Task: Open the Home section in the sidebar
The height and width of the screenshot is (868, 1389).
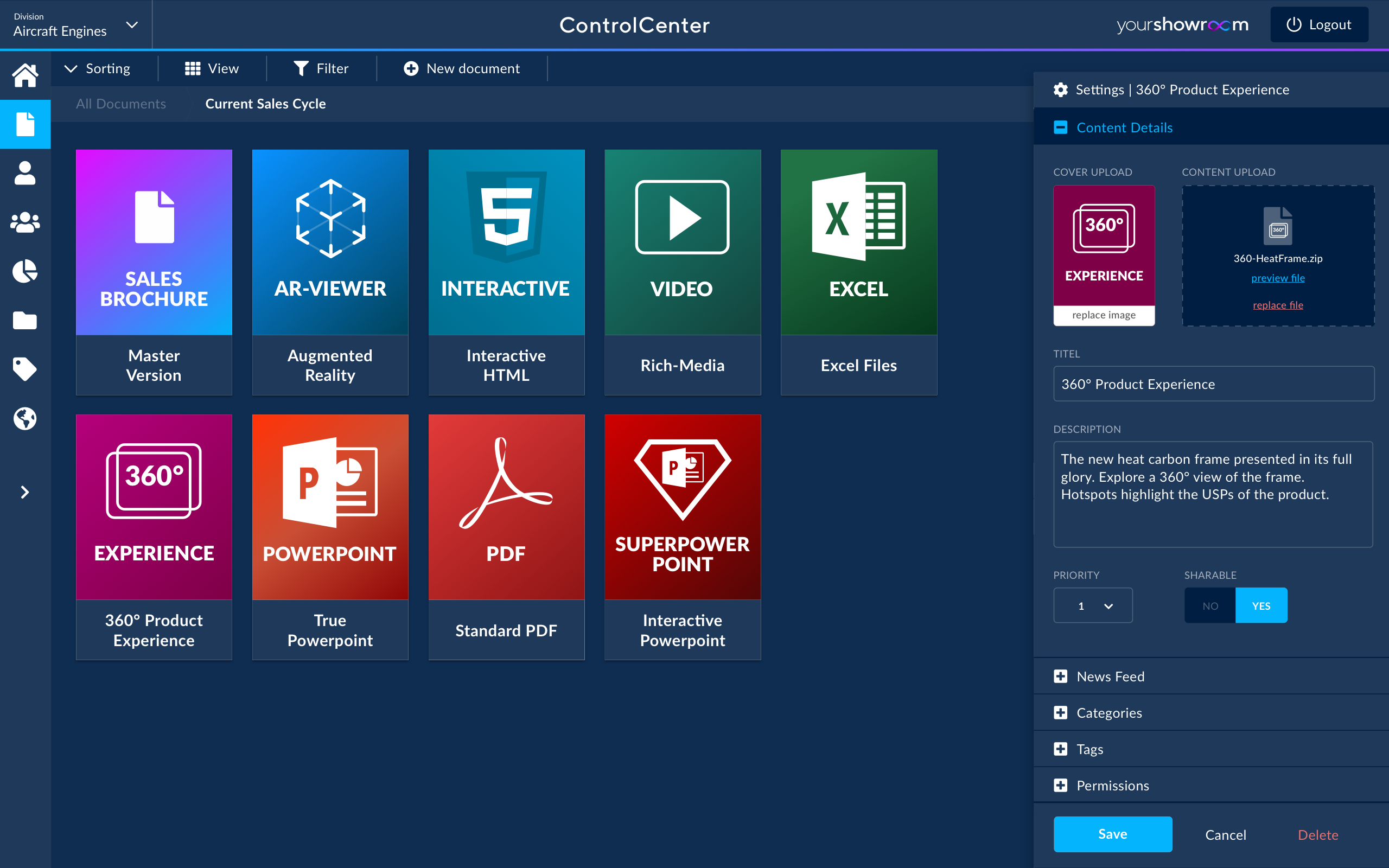Action: 26,75
